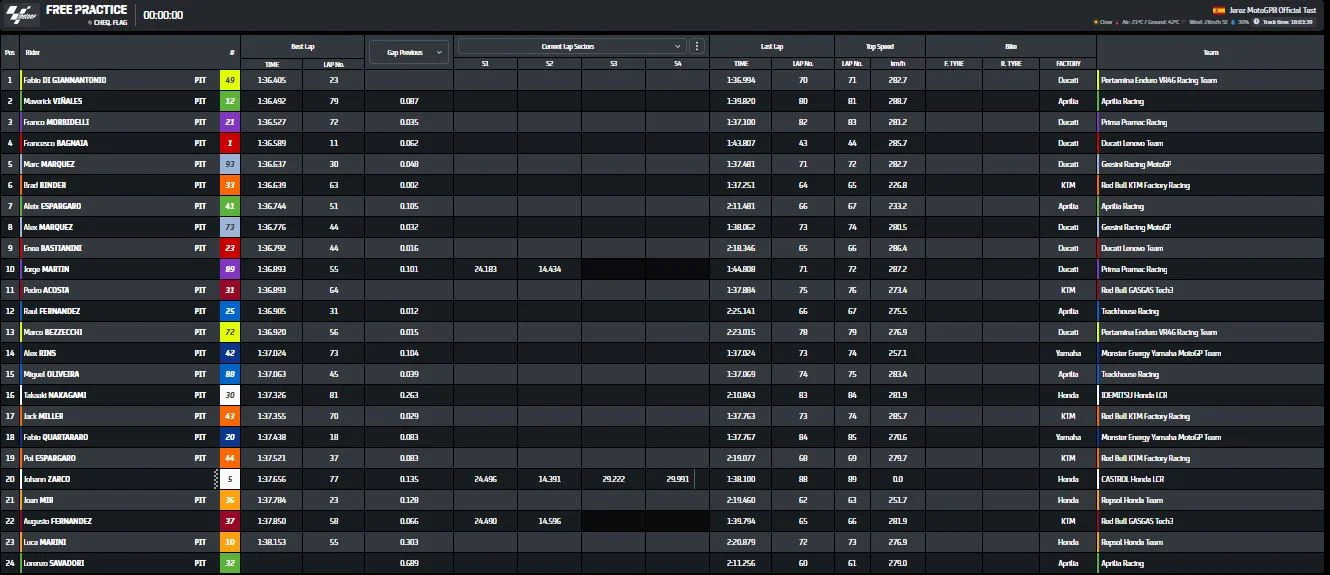The width and height of the screenshot is (1330, 575).
Task: Click the Rider column header
Action: [x=33, y=52]
